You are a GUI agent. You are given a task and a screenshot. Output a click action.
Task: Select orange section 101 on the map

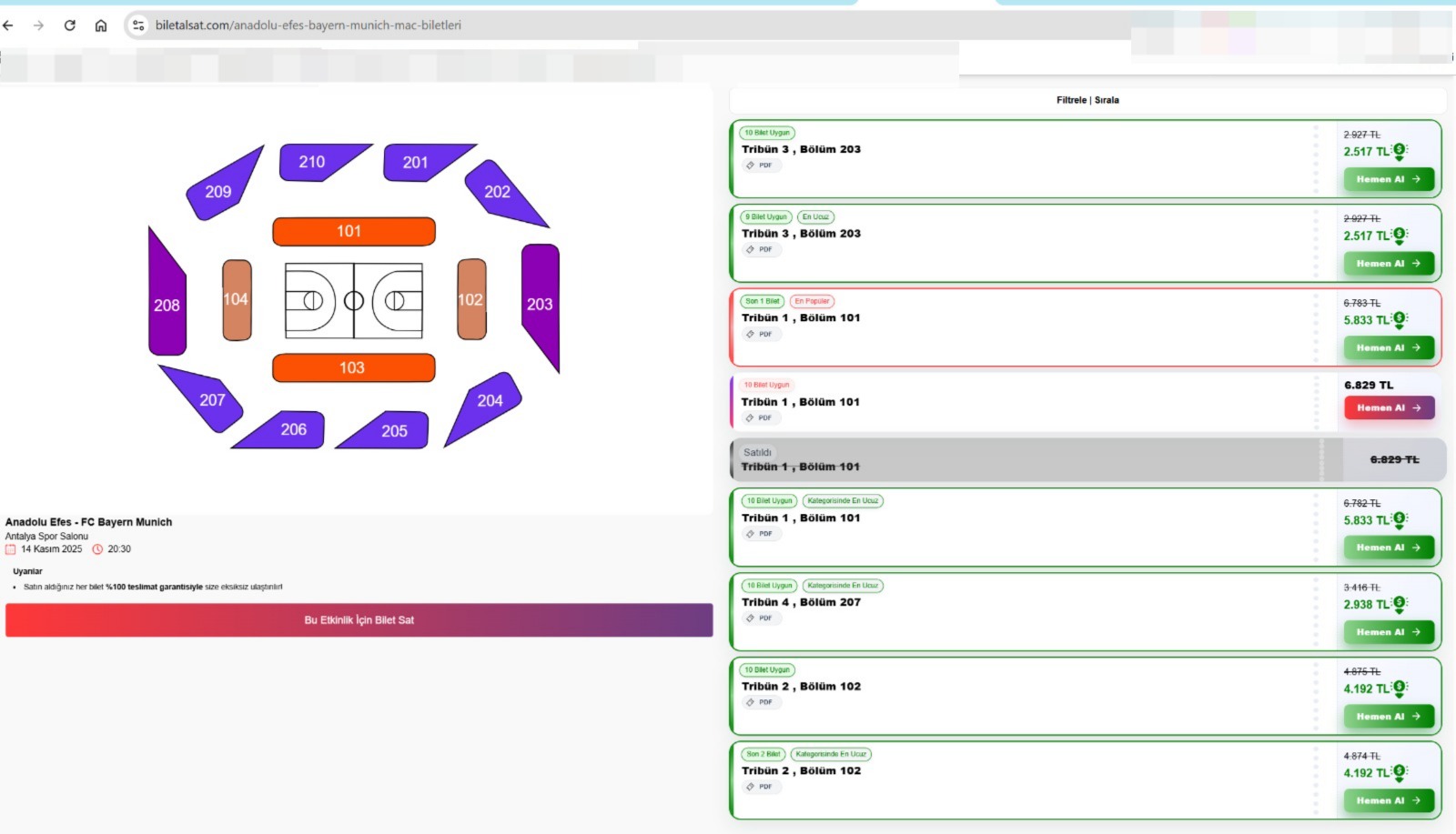(354, 231)
